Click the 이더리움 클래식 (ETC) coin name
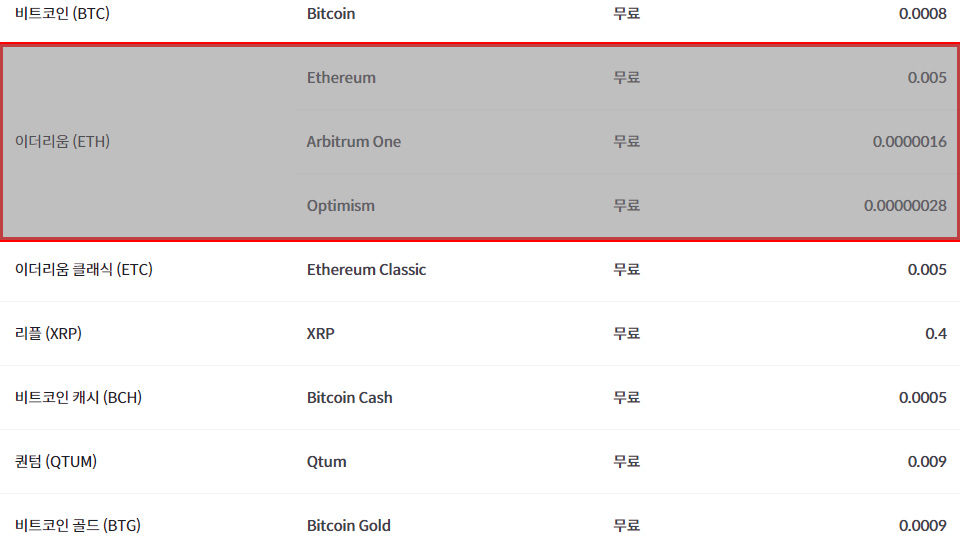Viewport: 960px width, 540px height. pos(84,270)
